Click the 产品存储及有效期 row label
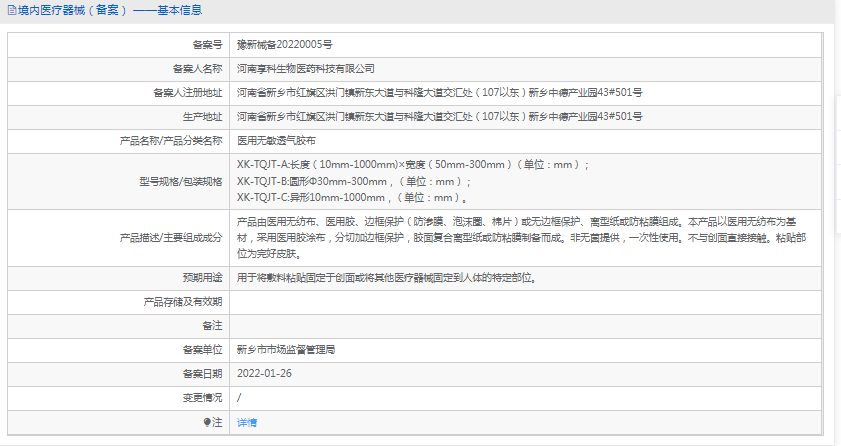Viewport: 841px width, 446px height. click(x=183, y=302)
